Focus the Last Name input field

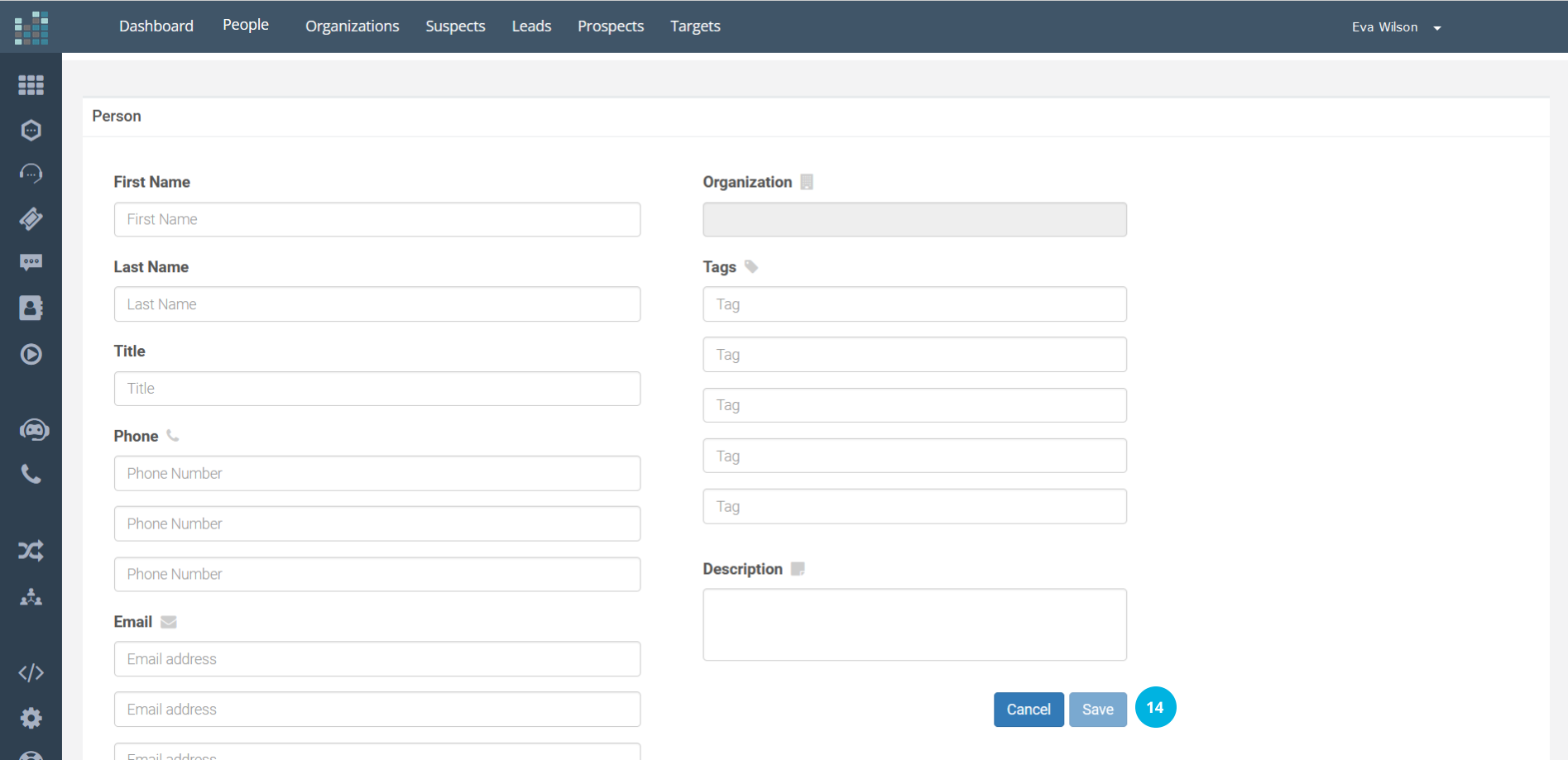377,304
